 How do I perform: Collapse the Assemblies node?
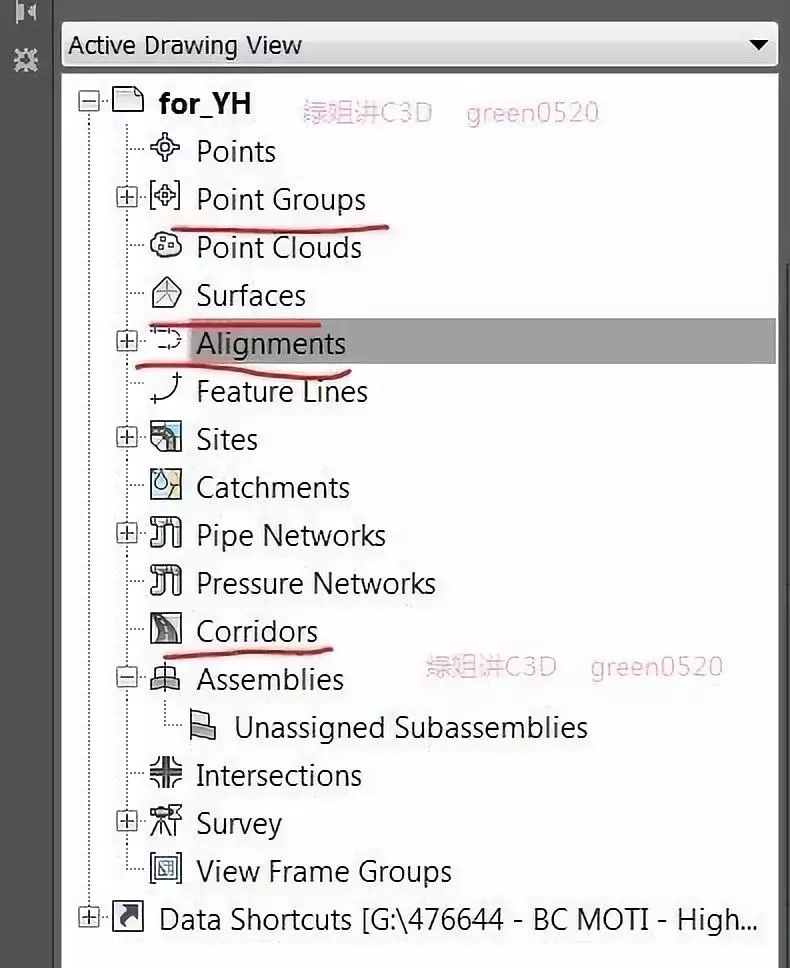127,677
